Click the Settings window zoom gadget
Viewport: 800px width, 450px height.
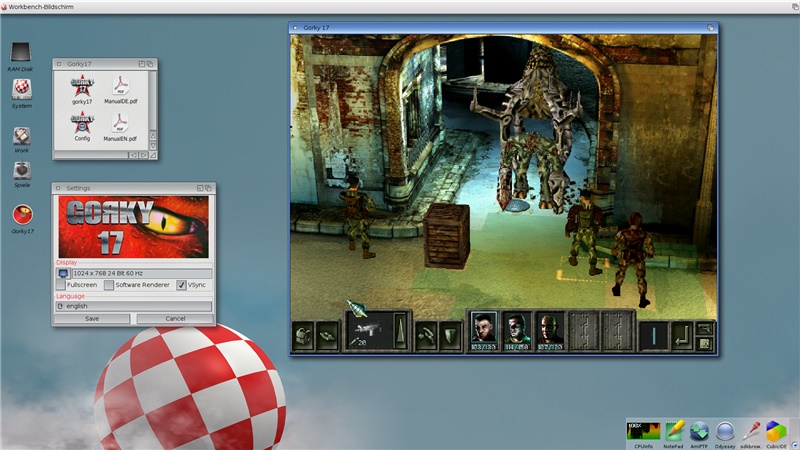coord(200,188)
